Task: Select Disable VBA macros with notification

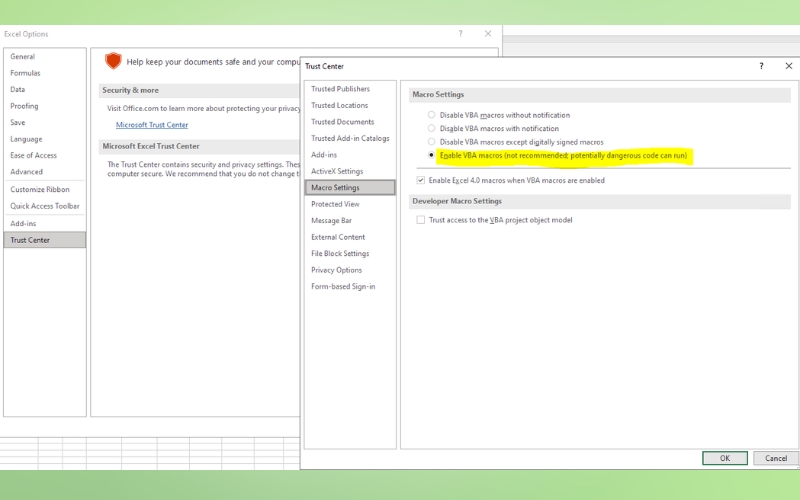Action: click(x=432, y=128)
